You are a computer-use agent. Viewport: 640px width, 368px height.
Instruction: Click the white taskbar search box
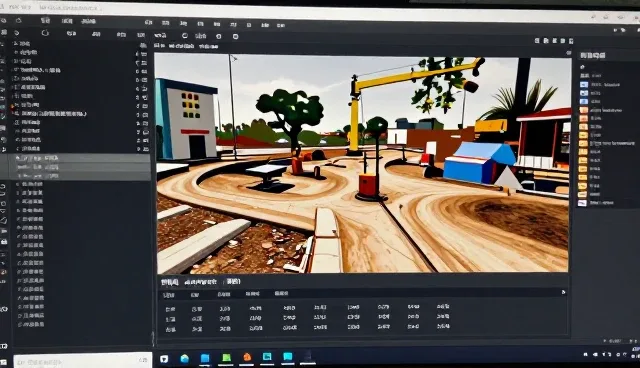(x=83, y=361)
